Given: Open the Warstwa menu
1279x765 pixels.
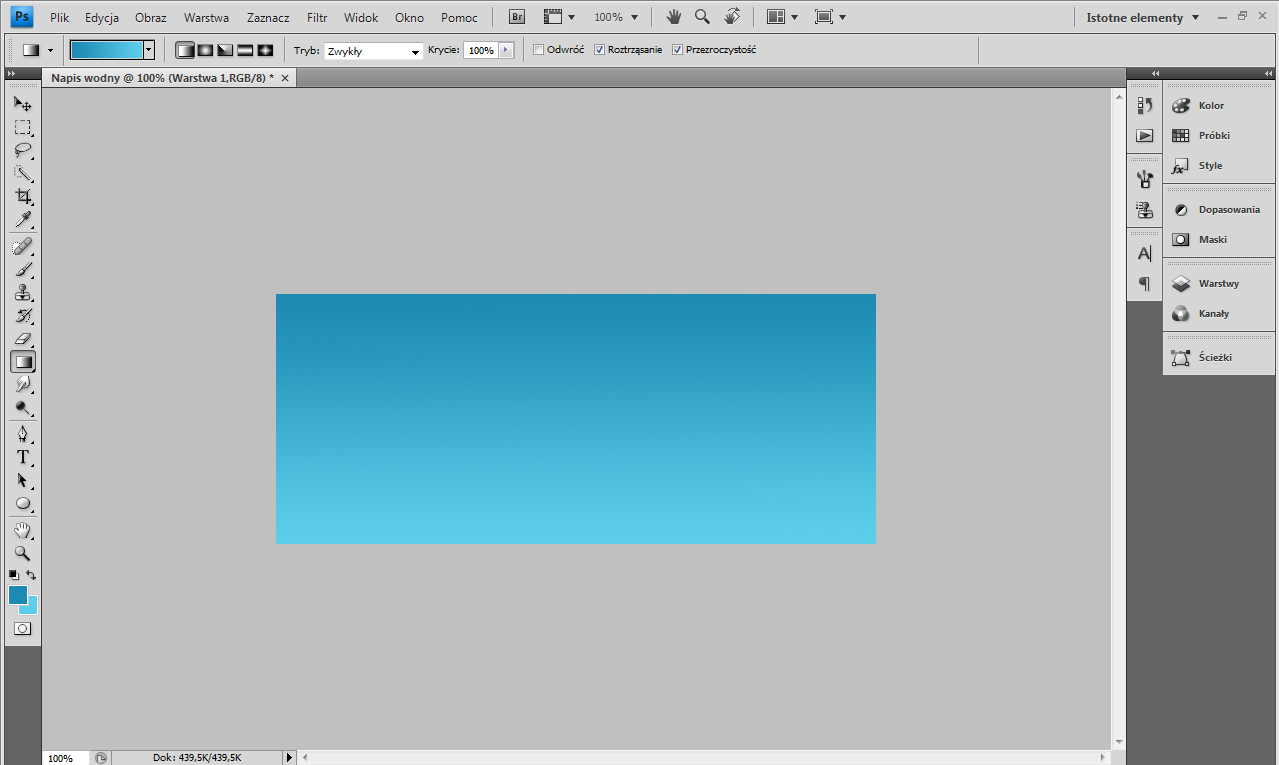Looking at the screenshot, I should pyautogui.click(x=206, y=17).
